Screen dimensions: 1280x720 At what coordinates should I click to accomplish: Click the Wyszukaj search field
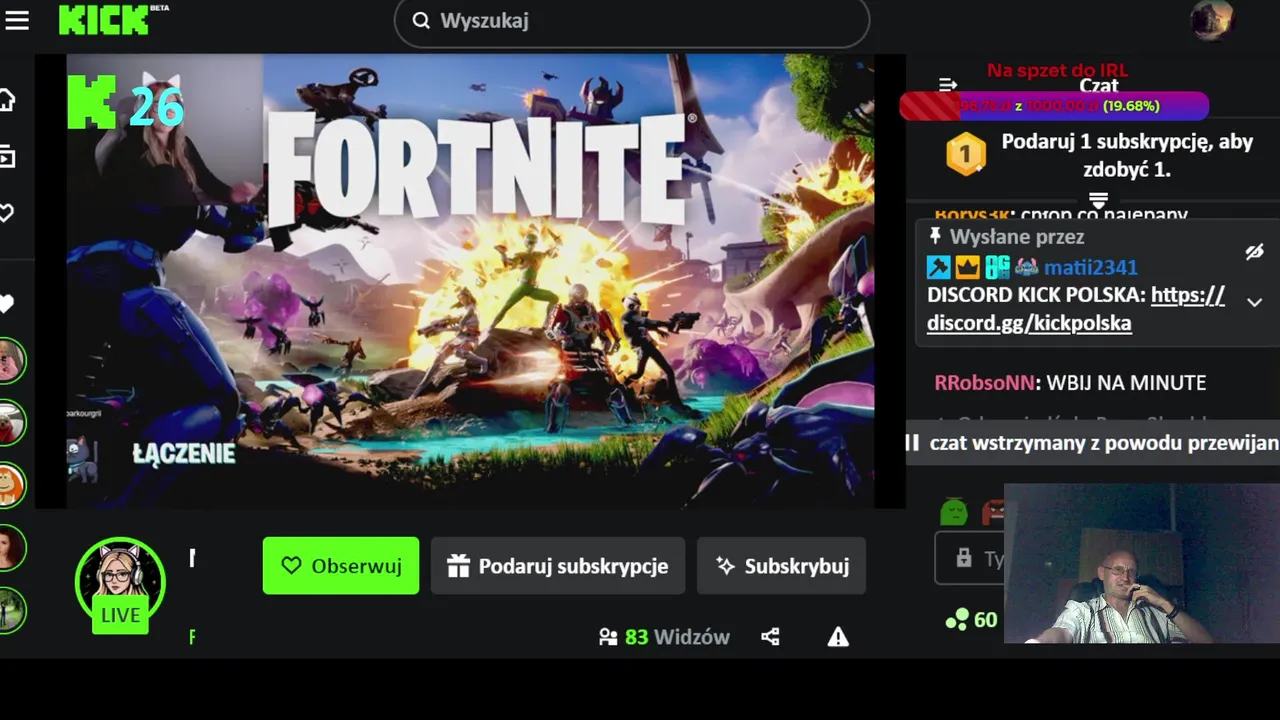point(632,21)
